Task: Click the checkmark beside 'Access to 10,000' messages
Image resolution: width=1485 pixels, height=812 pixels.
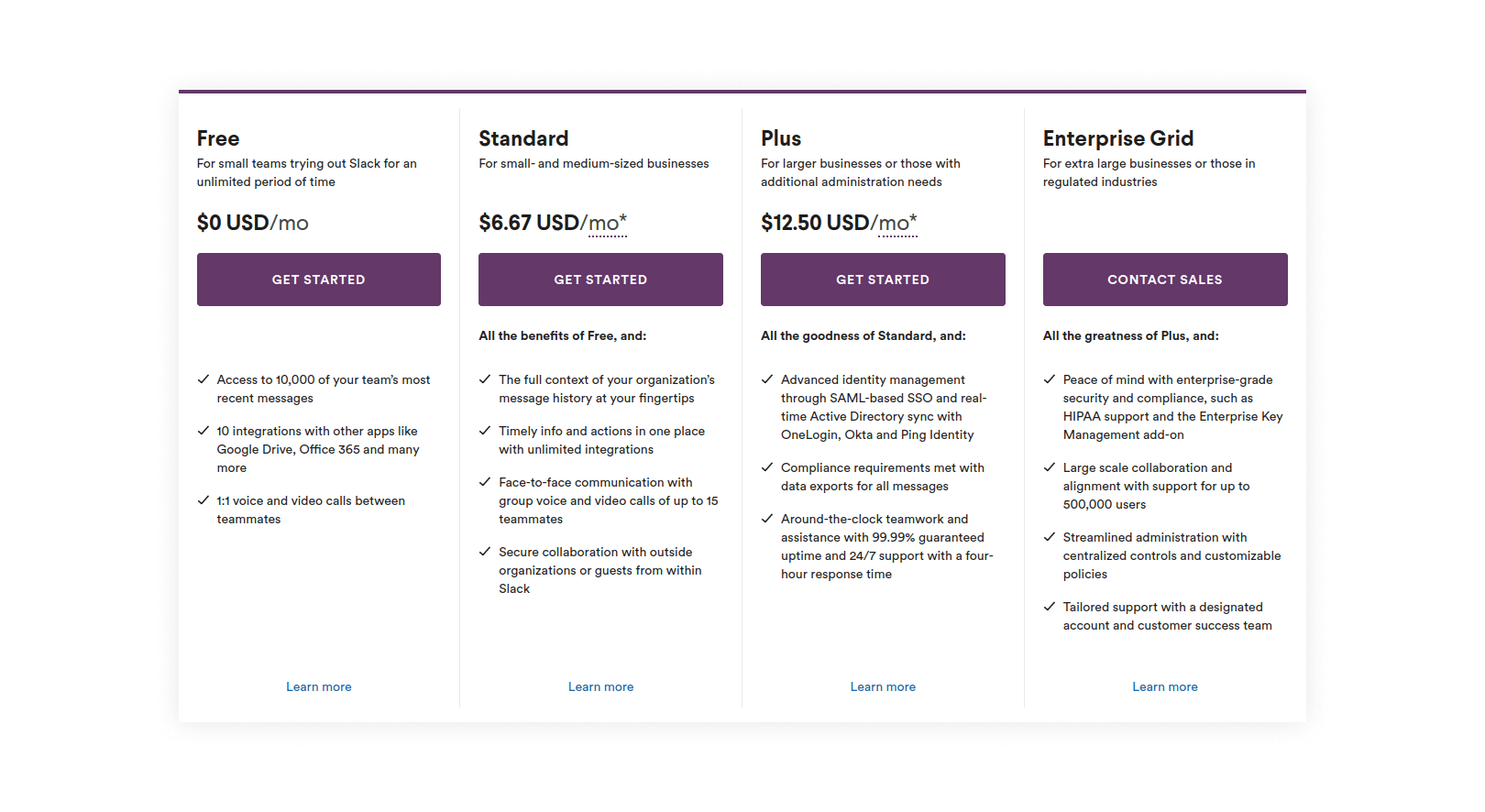Action: point(203,379)
